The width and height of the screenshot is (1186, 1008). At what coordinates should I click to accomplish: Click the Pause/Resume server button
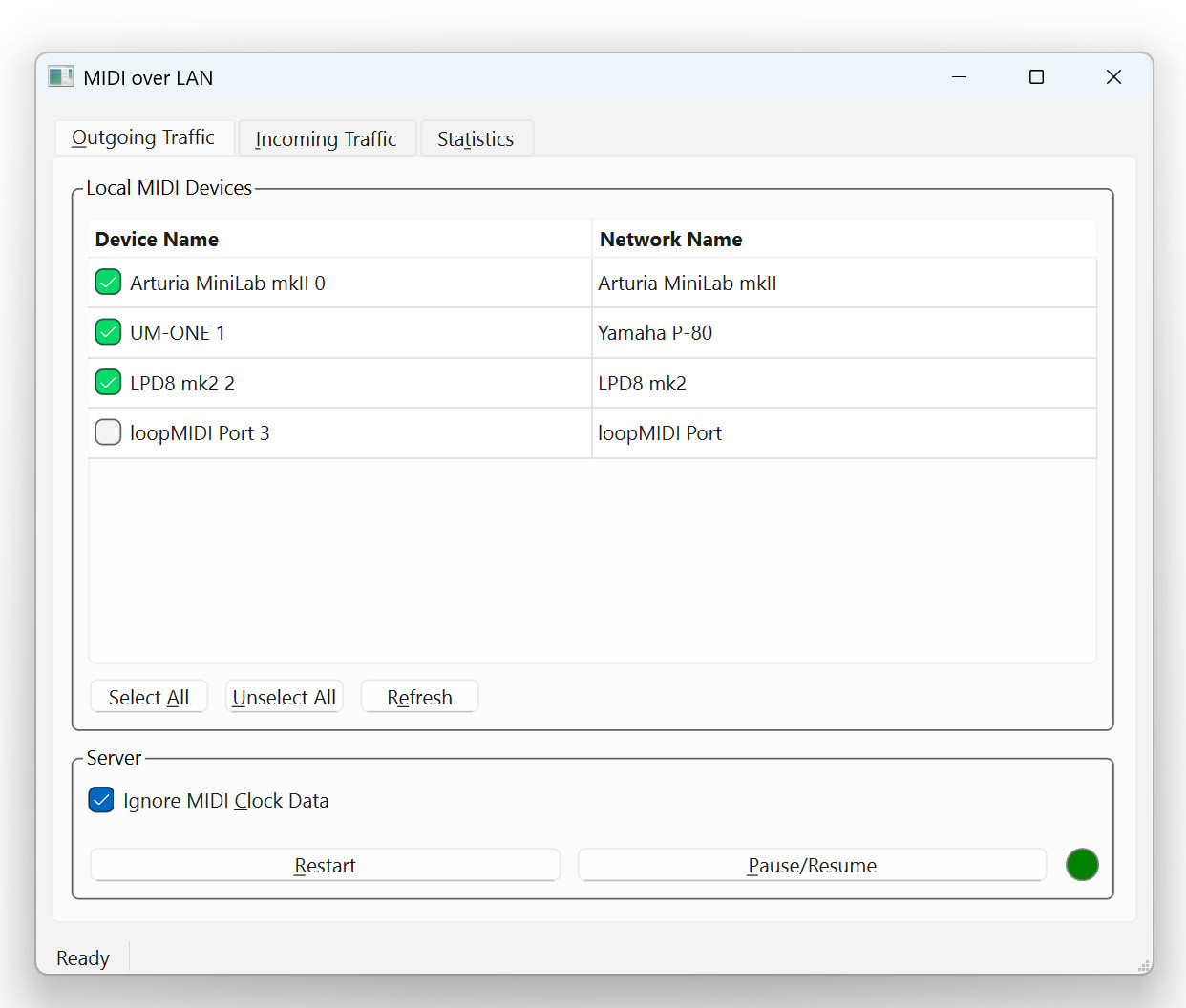point(812,865)
